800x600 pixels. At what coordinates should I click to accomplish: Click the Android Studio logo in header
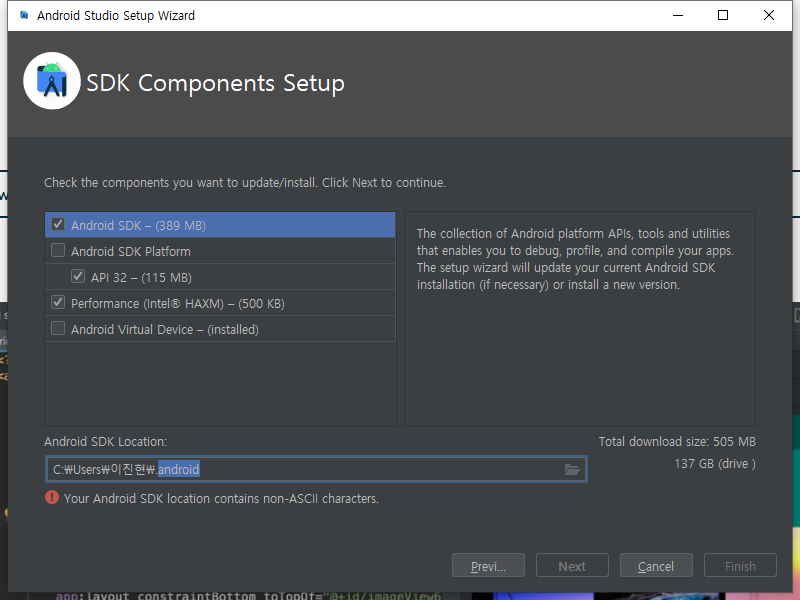point(52,81)
